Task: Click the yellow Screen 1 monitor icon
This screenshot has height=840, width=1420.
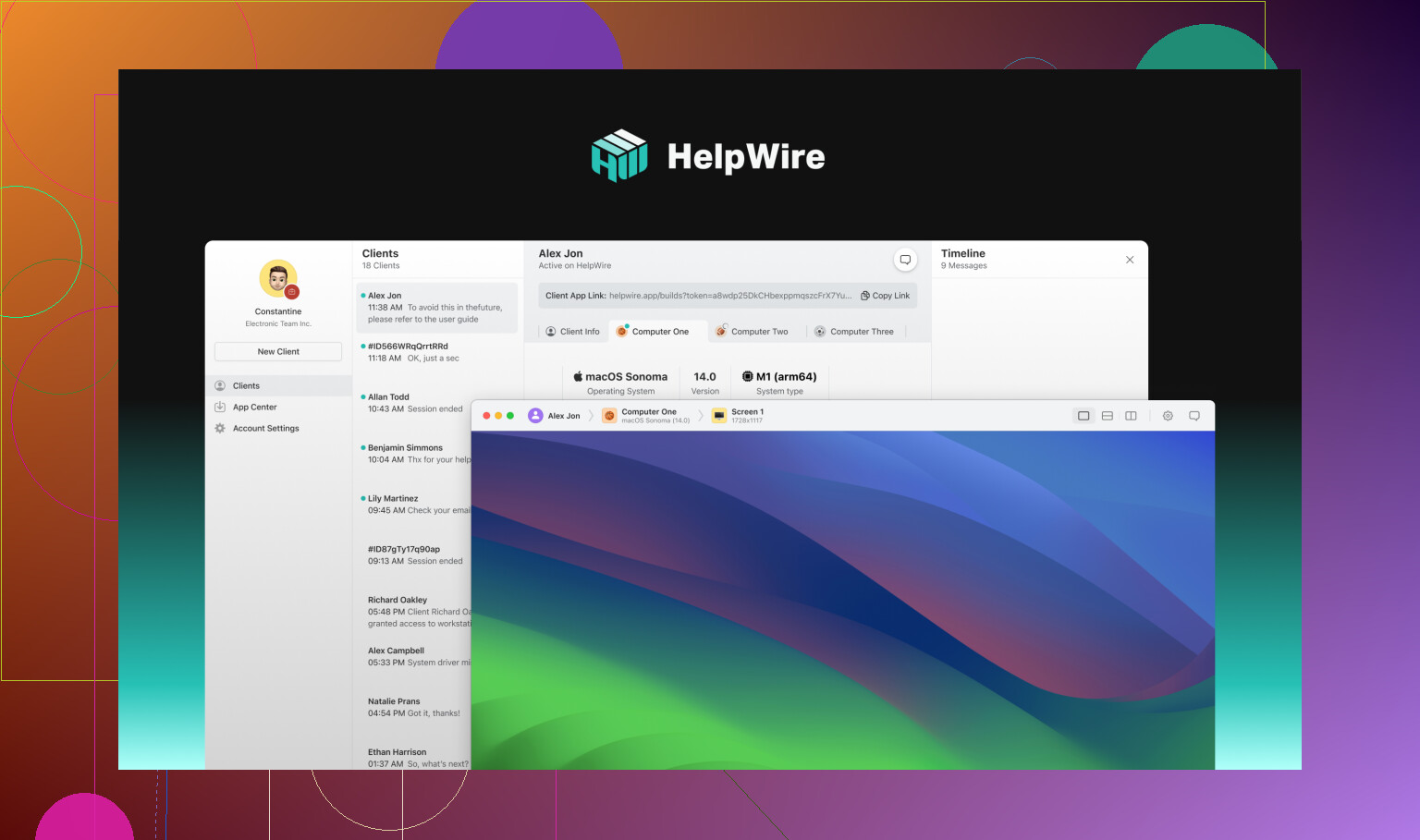Action: (x=719, y=416)
